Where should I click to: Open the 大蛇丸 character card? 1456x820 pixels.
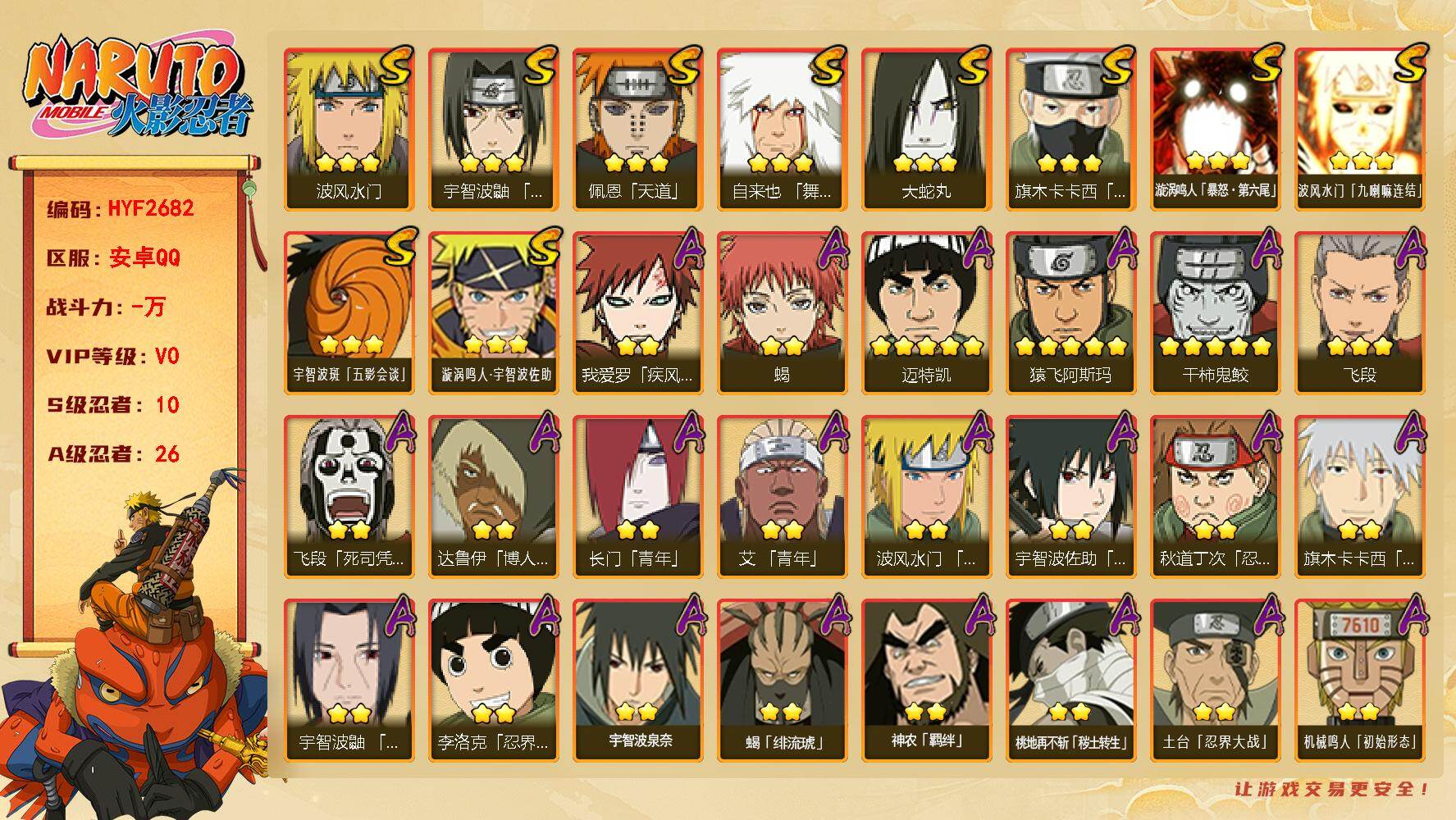click(926, 129)
